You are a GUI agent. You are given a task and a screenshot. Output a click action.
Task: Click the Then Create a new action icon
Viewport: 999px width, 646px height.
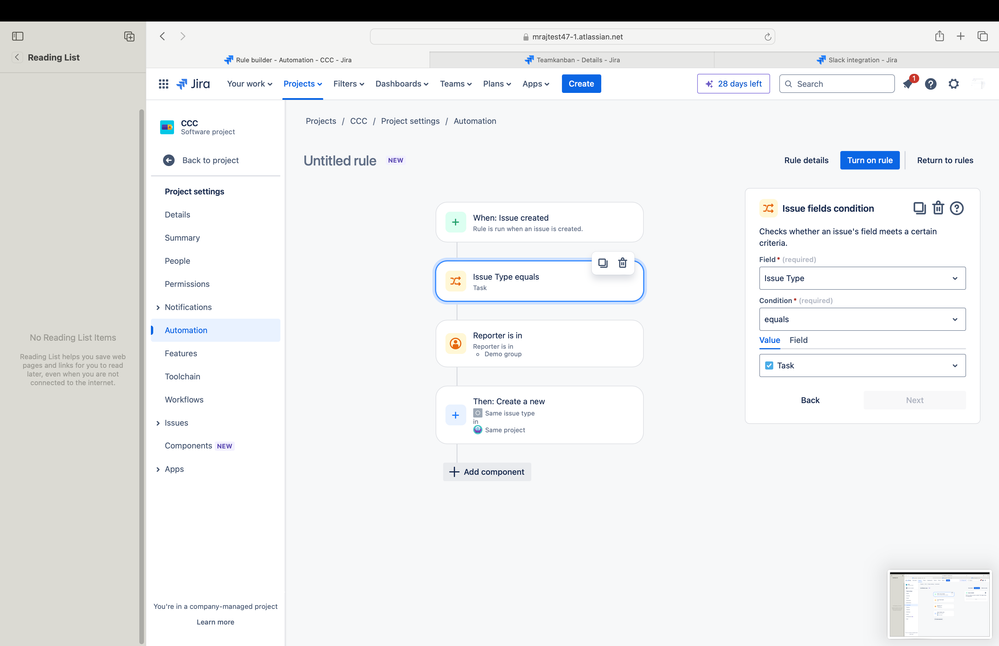pyautogui.click(x=456, y=415)
